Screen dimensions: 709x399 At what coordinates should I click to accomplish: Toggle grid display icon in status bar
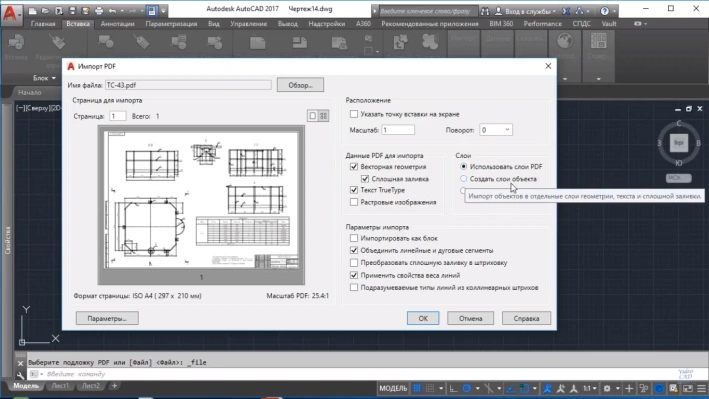(x=417, y=388)
